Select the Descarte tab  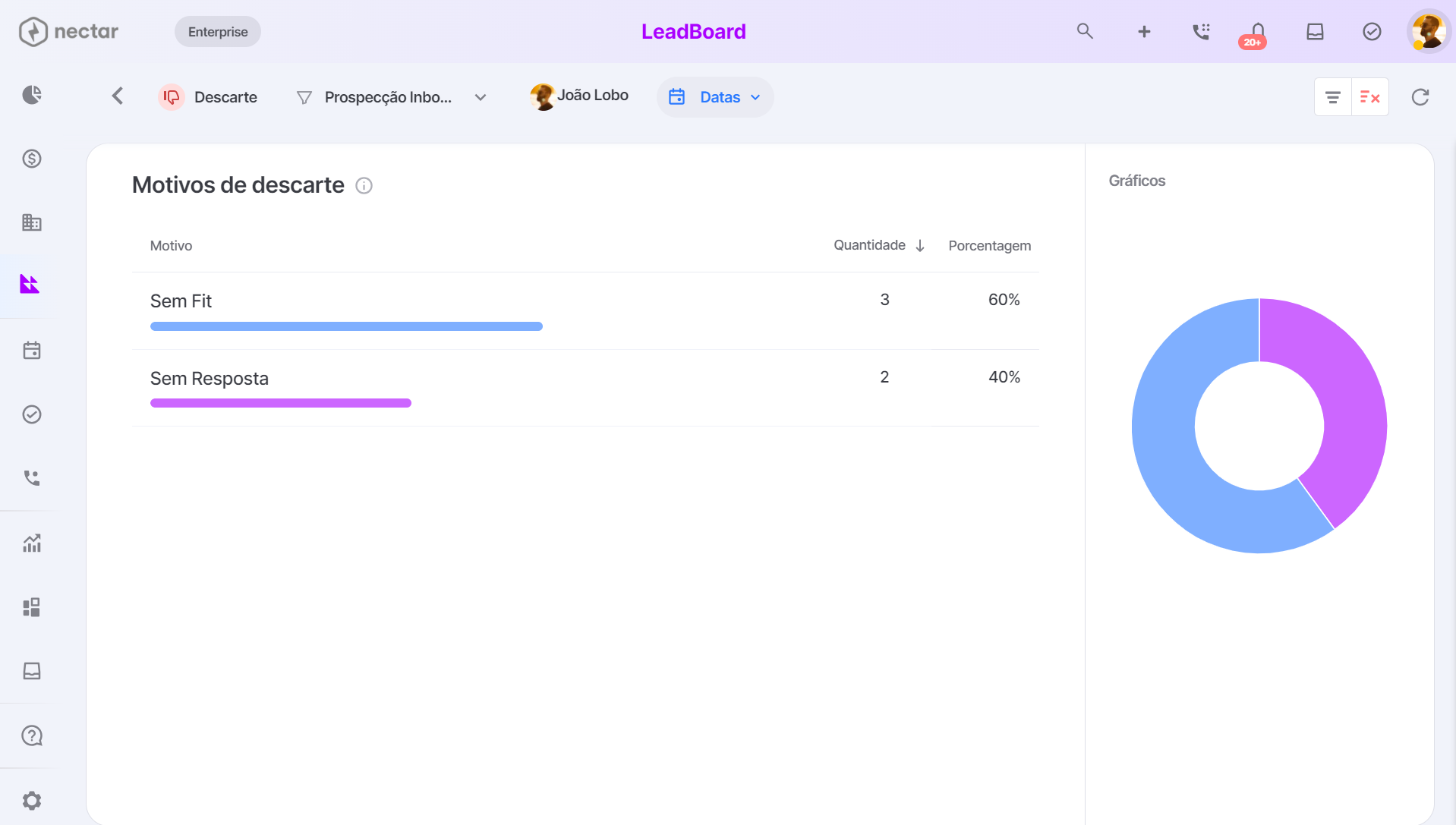click(208, 97)
